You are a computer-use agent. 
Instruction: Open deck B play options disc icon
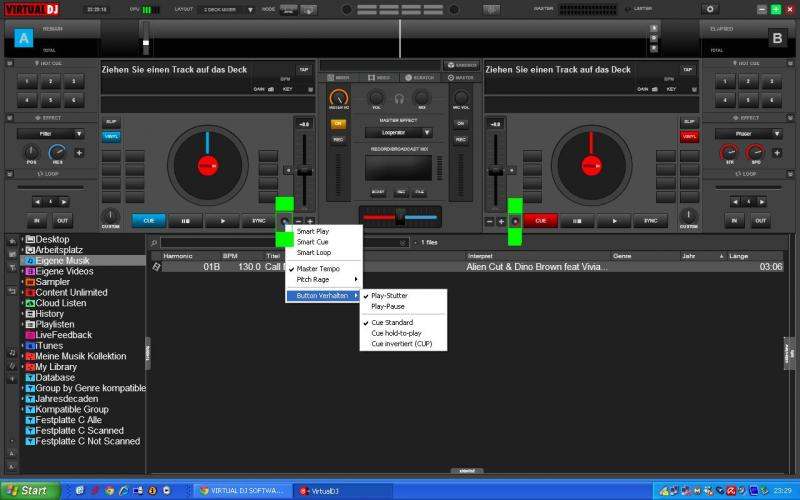(515, 221)
